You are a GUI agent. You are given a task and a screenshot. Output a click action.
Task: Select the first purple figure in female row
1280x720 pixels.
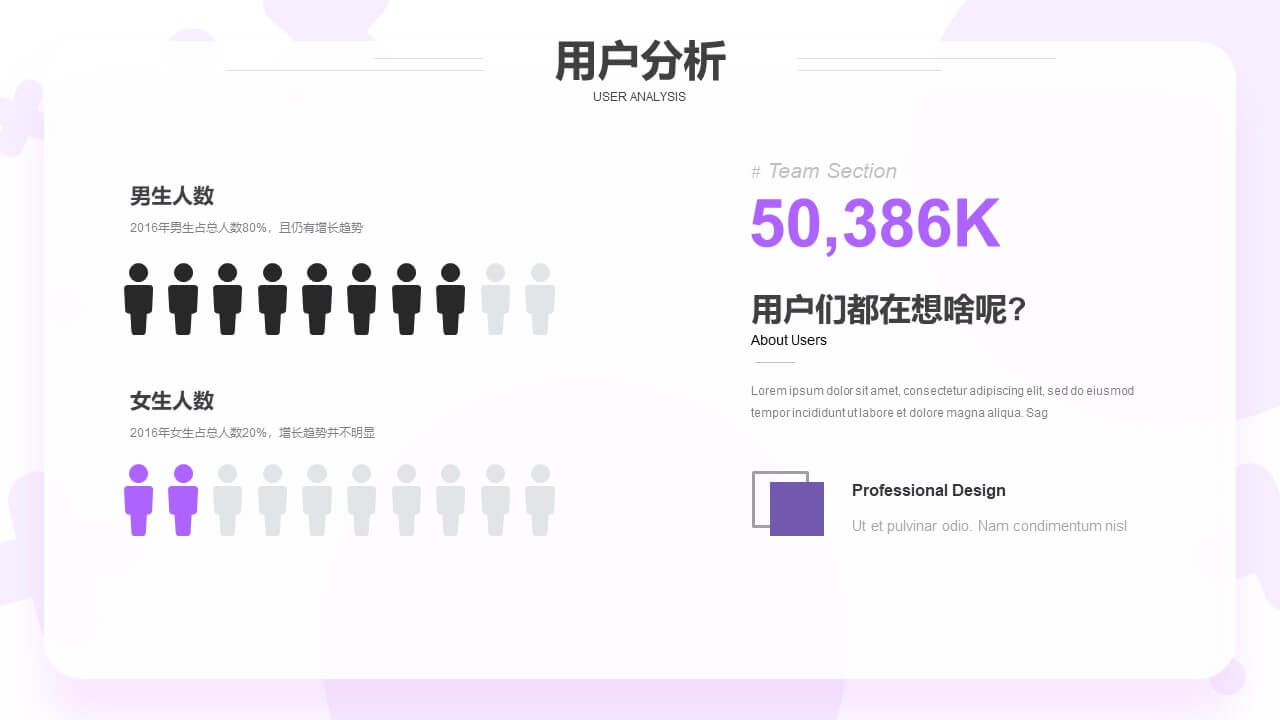click(138, 500)
